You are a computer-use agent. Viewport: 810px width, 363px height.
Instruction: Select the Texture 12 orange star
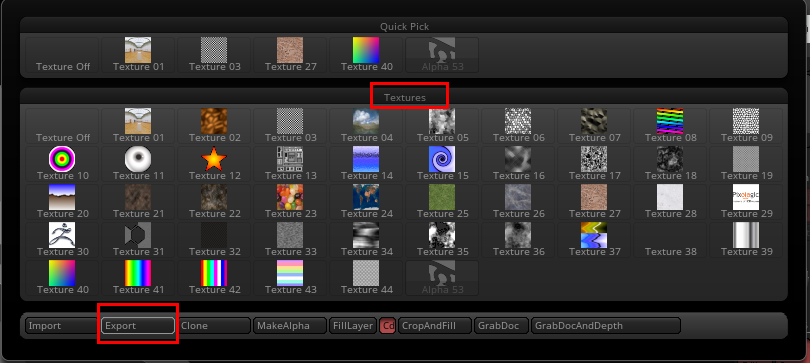pyautogui.click(x=214, y=164)
